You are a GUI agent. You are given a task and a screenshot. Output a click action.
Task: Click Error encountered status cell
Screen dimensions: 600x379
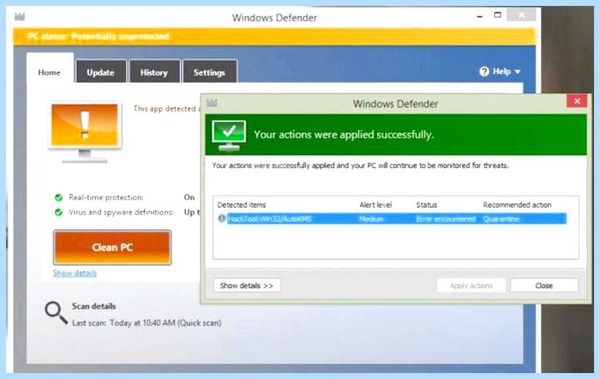coord(446,219)
